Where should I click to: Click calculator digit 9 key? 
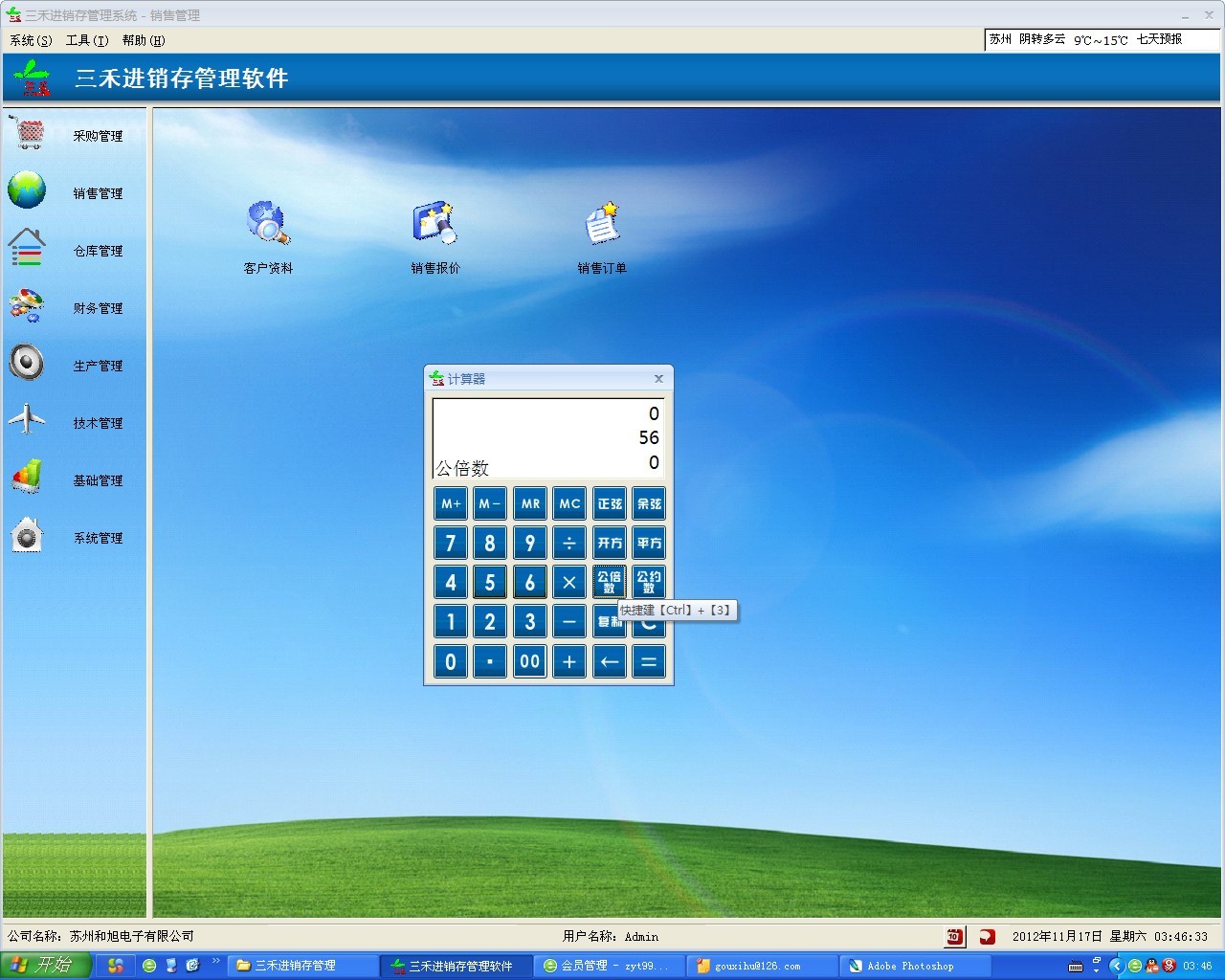(x=530, y=543)
